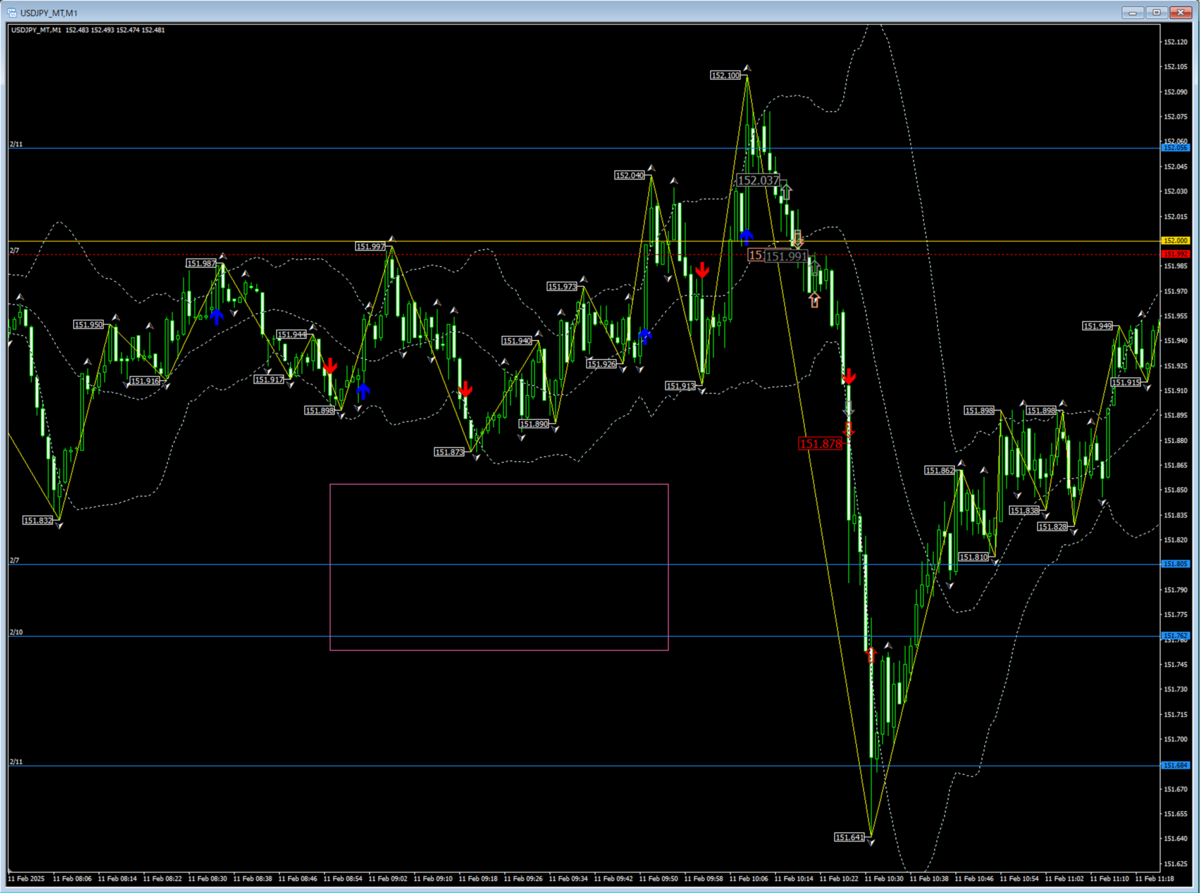Select the 151.838 swing low label
Screen dimensions: 1200x893
click(x=1024, y=510)
